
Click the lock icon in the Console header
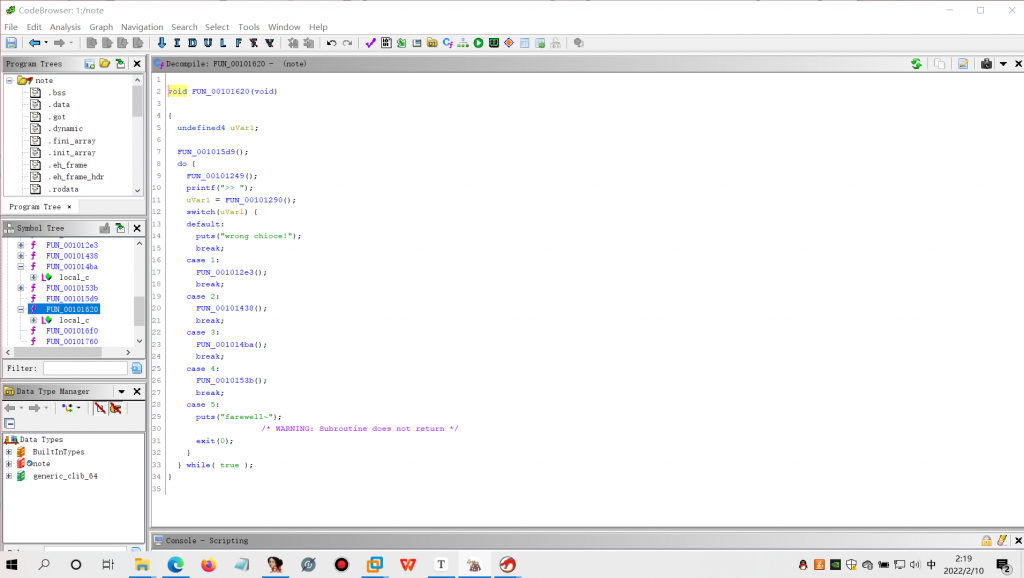point(986,540)
